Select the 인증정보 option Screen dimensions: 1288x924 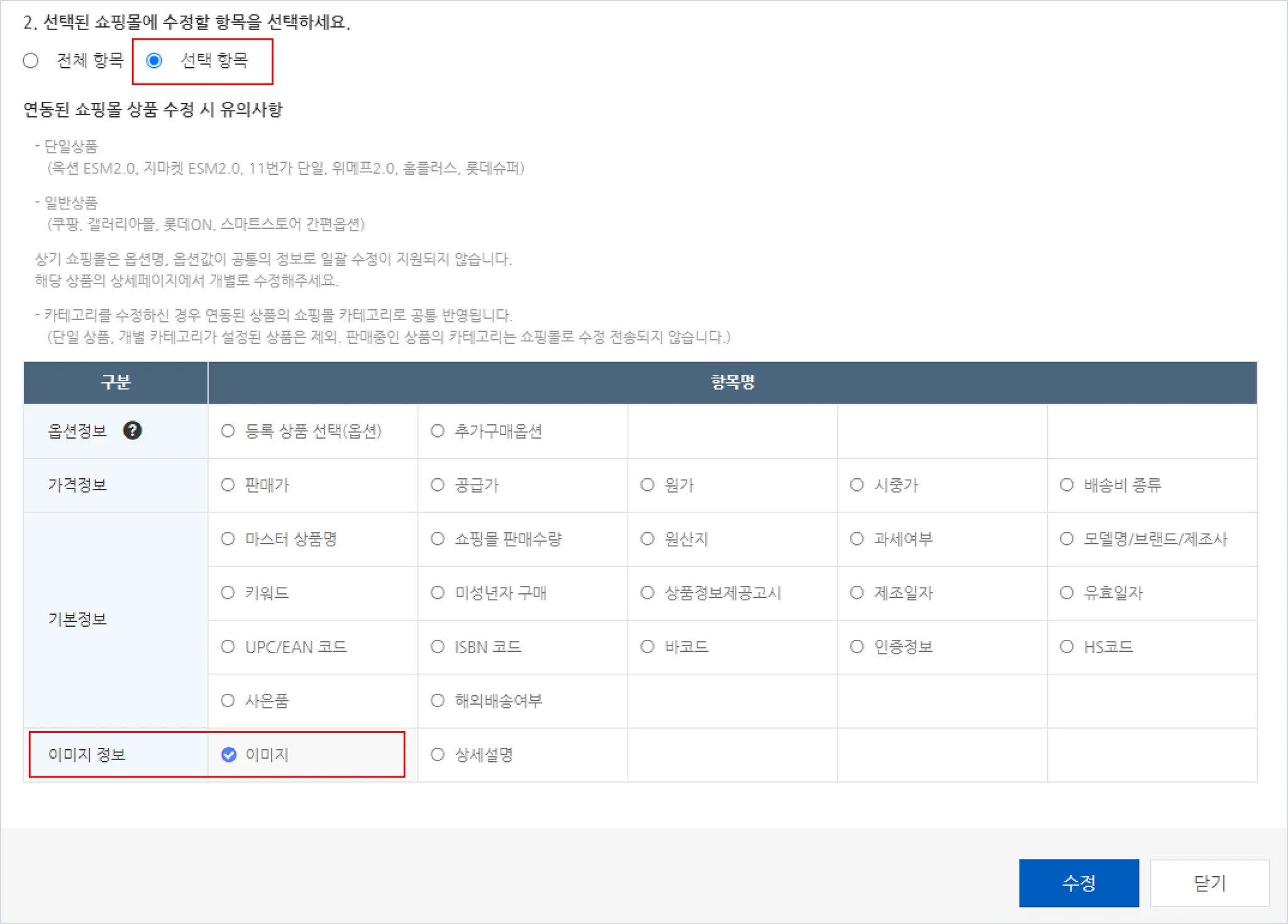(857, 647)
